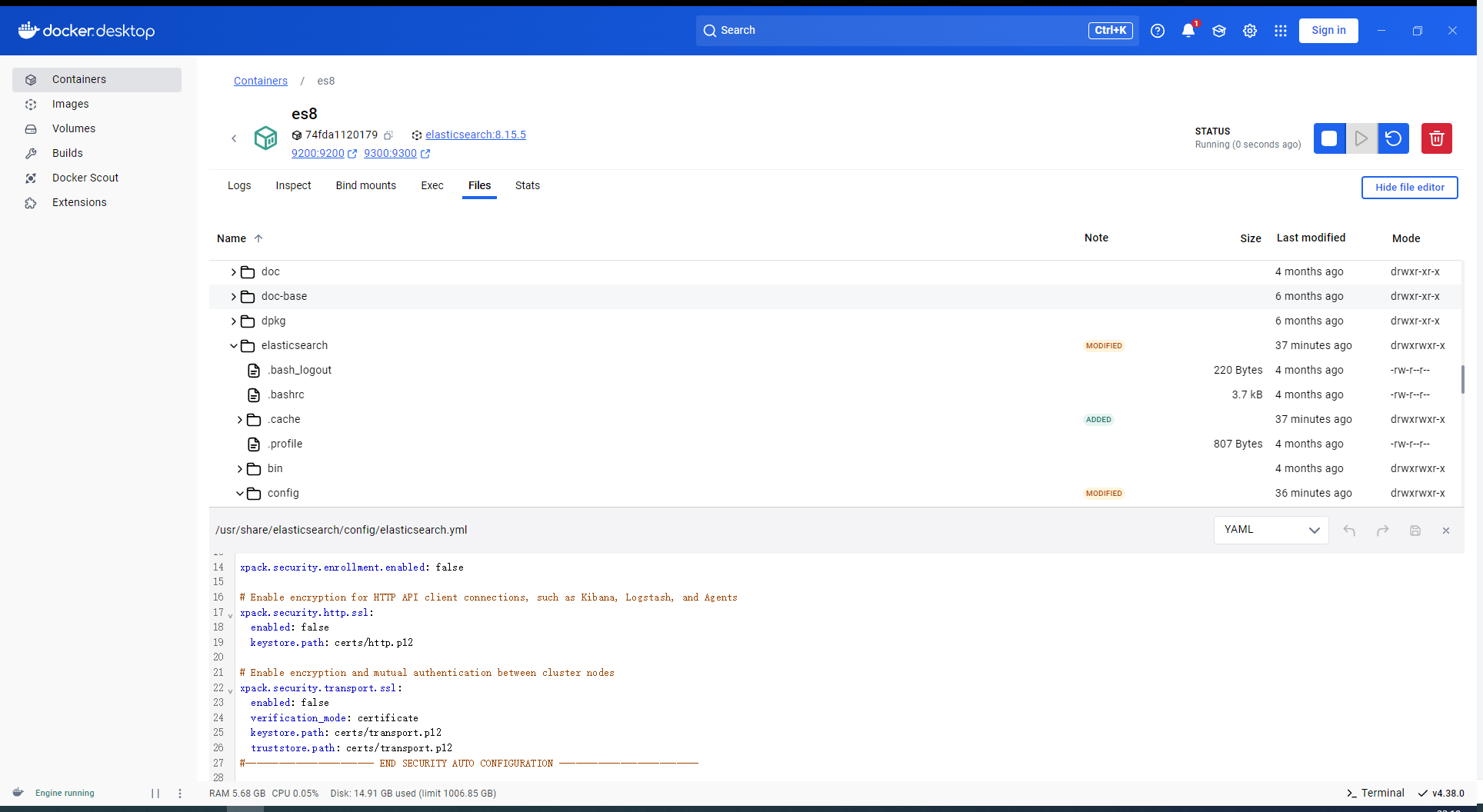The image size is (1483, 812).
Task: Open the Learning center graduation cap icon
Action: (1219, 31)
